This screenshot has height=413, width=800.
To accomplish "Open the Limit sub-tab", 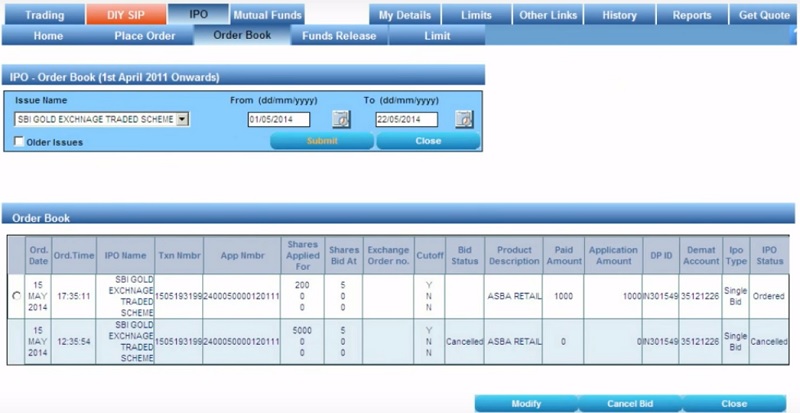I will pos(437,36).
